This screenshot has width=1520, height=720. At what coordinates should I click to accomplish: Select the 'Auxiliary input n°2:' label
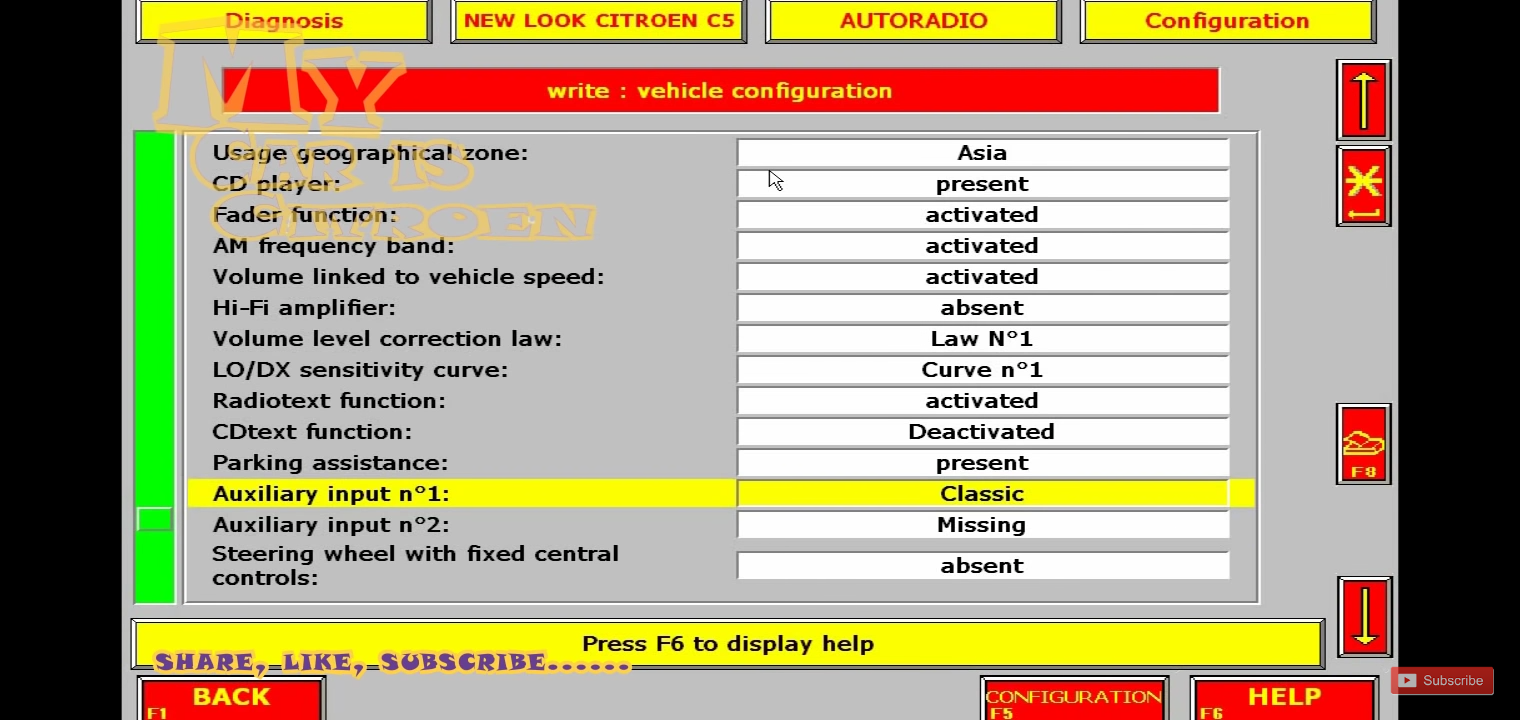tap(331, 525)
